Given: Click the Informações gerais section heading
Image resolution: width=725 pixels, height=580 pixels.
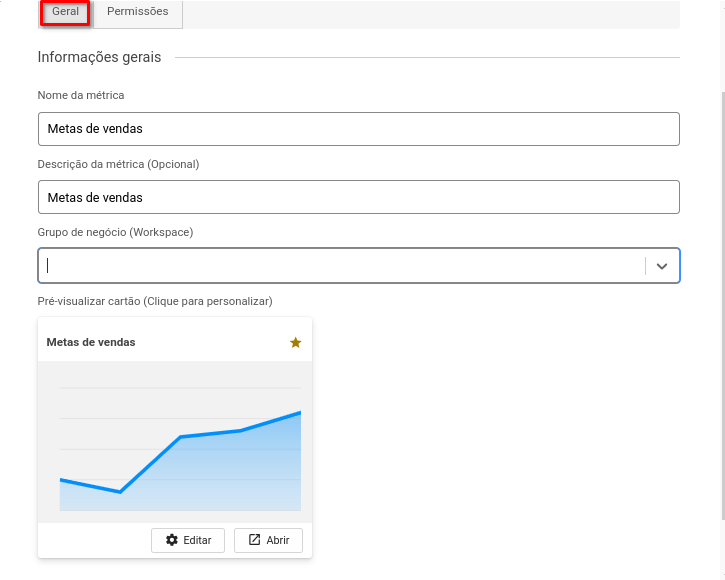Looking at the screenshot, I should pos(99,57).
